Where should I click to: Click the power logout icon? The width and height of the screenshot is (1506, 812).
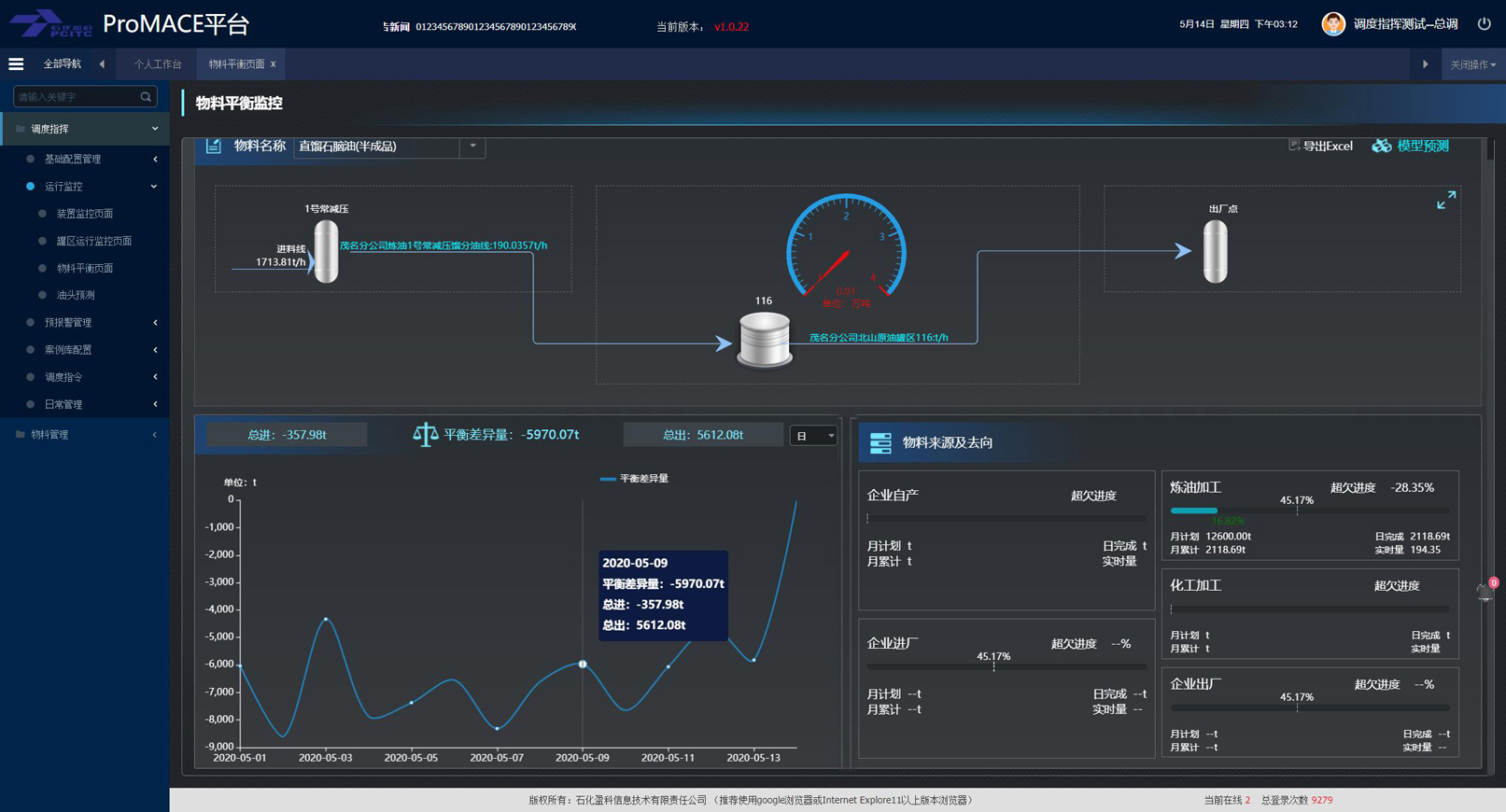coord(1484,24)
